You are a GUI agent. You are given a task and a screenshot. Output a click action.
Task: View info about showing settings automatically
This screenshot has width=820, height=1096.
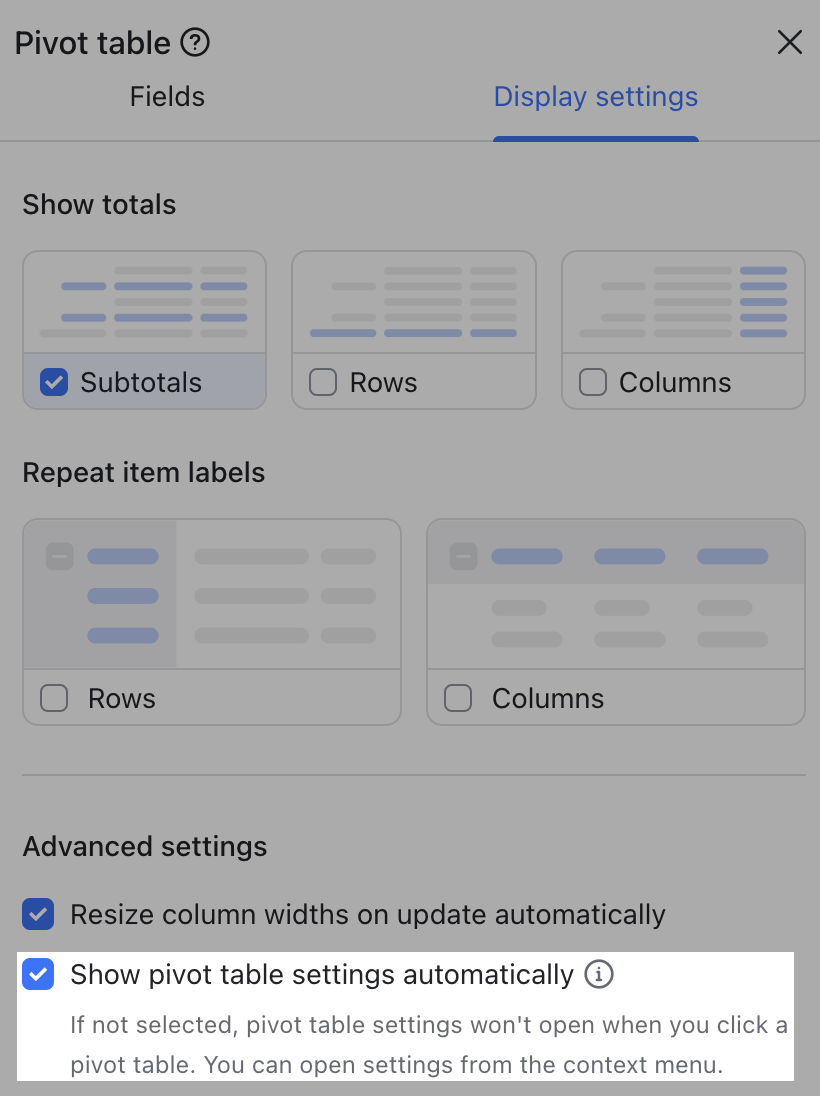tap(598, 974)
